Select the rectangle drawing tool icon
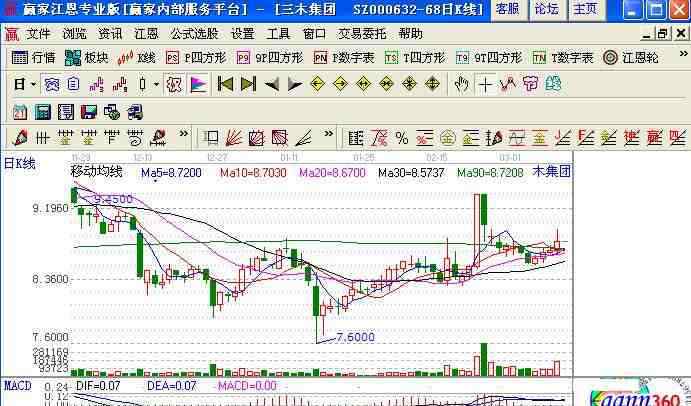 (211, 138)
